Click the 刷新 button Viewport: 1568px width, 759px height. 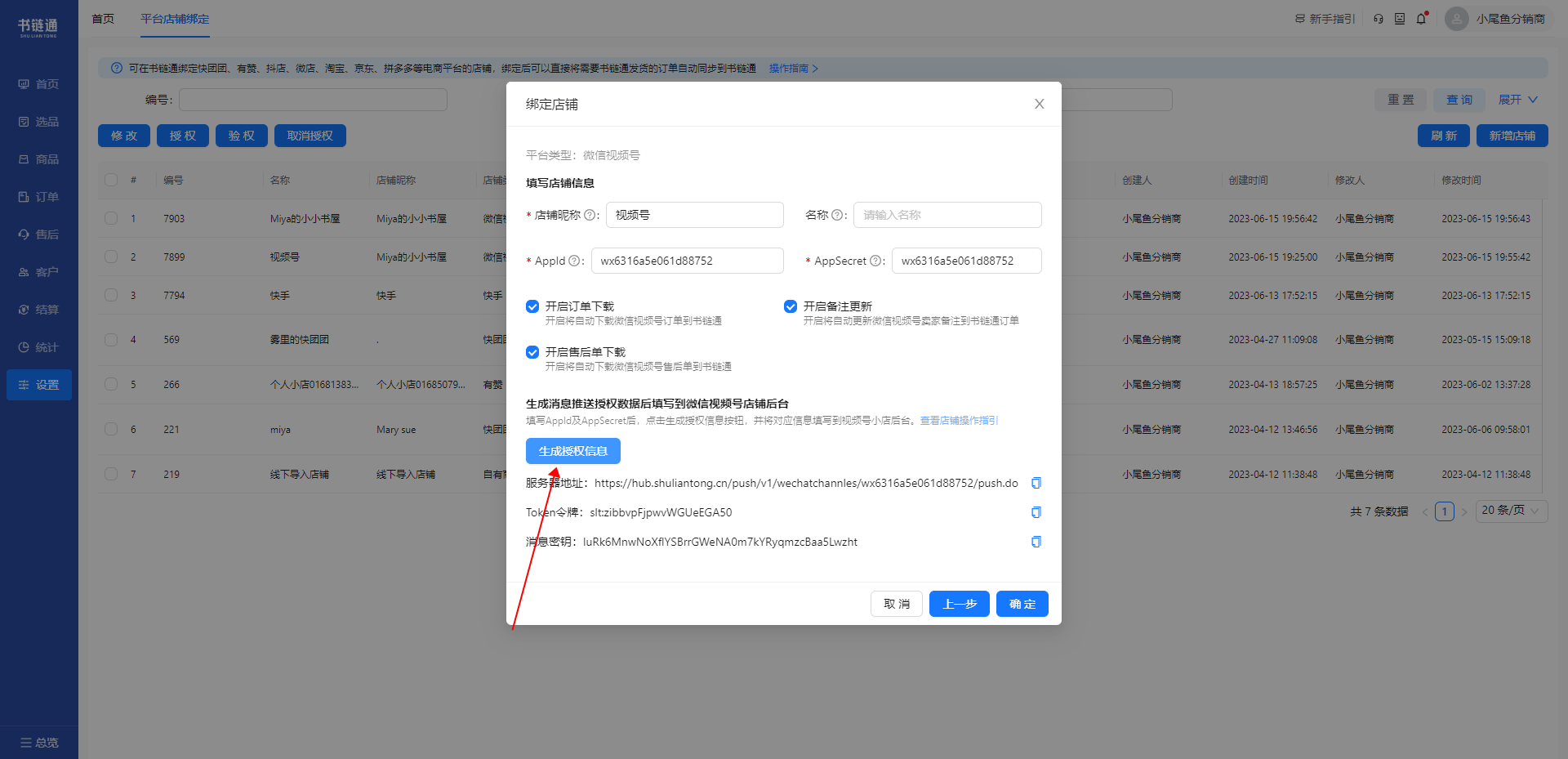tap(1444, 136)
